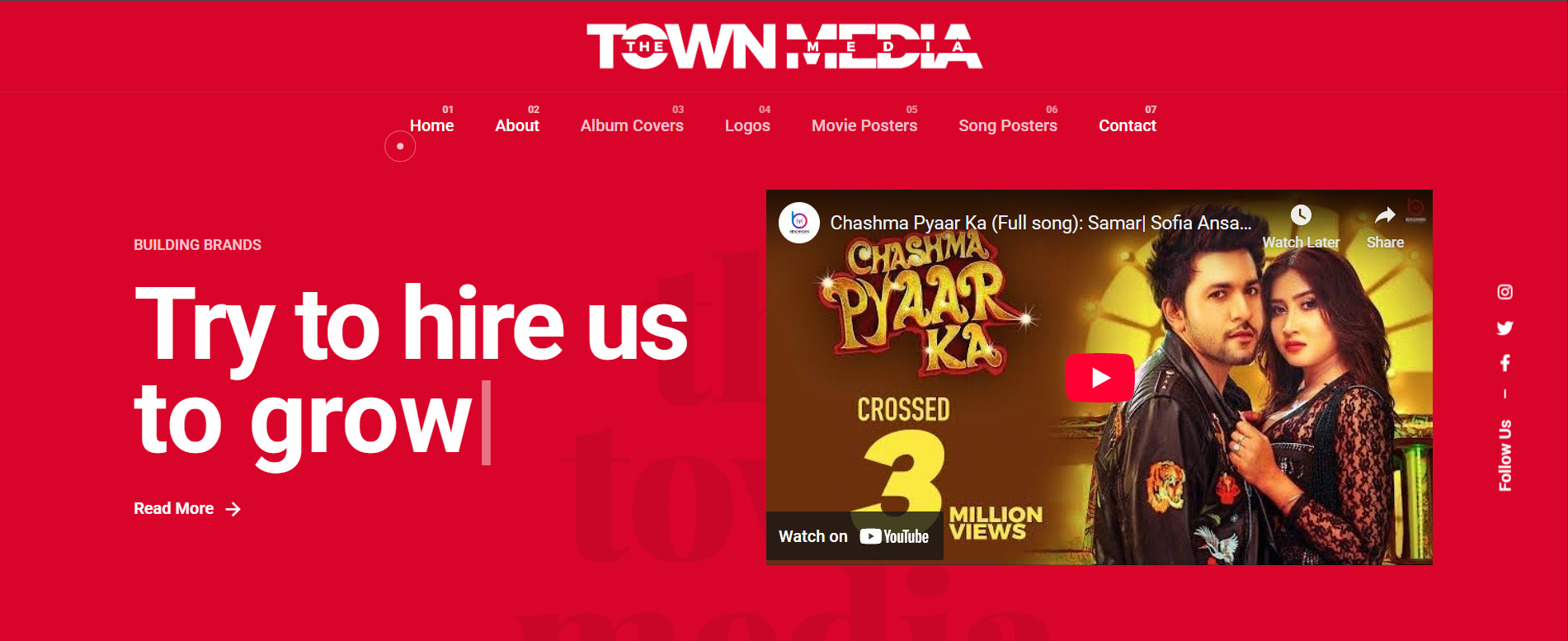Open the Song Posters section

coord(1008,125)
